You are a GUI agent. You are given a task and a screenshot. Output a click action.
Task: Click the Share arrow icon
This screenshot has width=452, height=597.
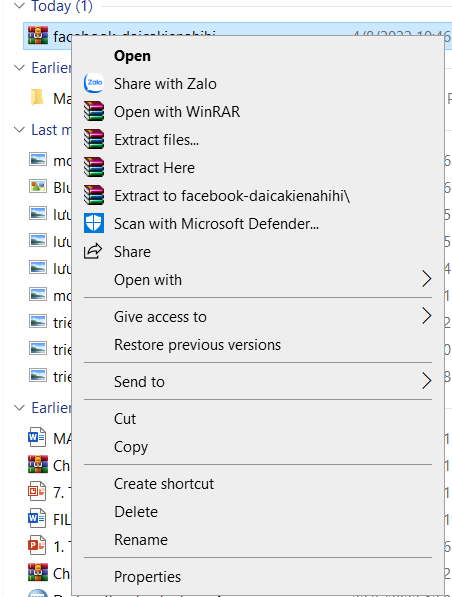[93, 251]
